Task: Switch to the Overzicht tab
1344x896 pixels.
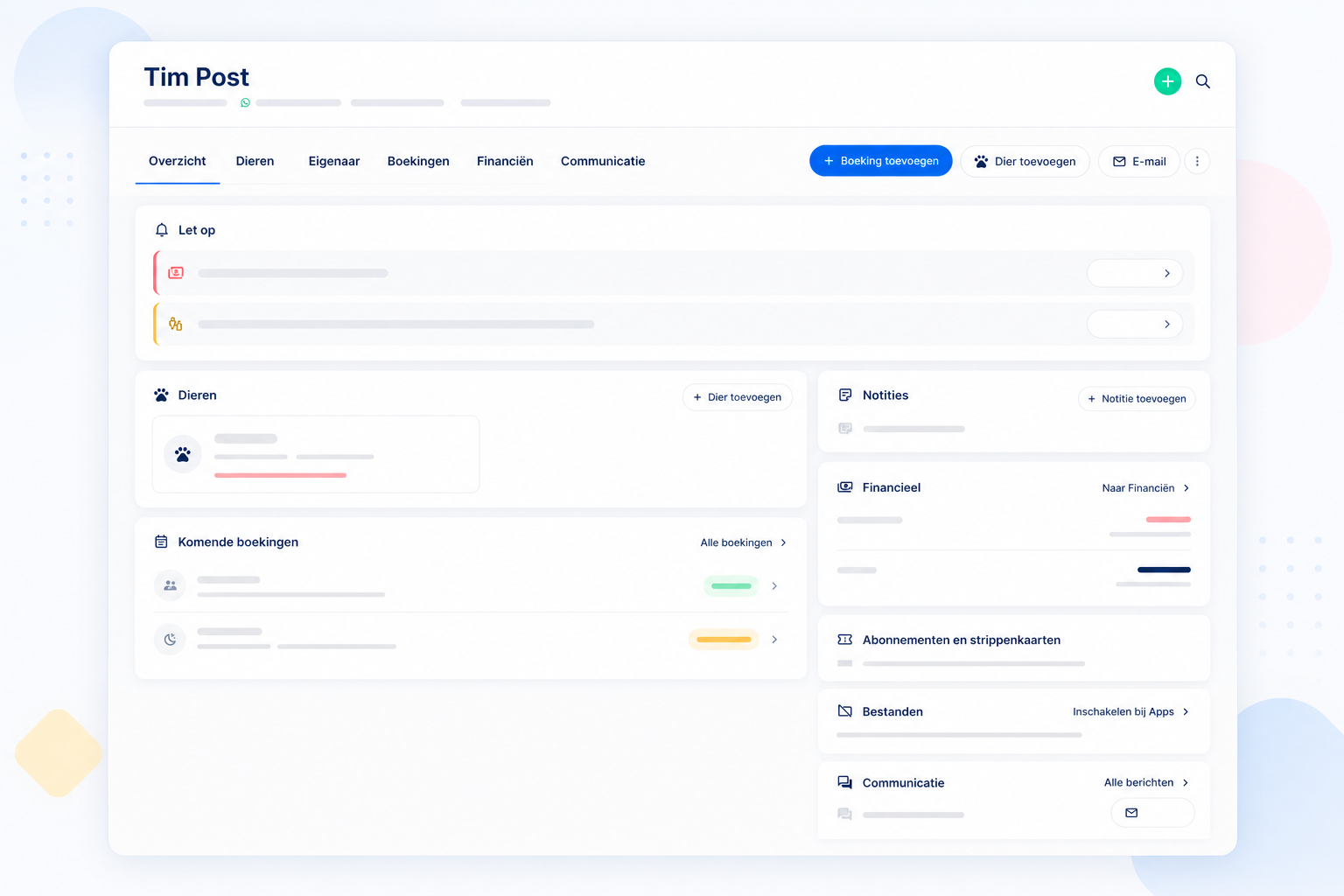Action: click(178, 161)
